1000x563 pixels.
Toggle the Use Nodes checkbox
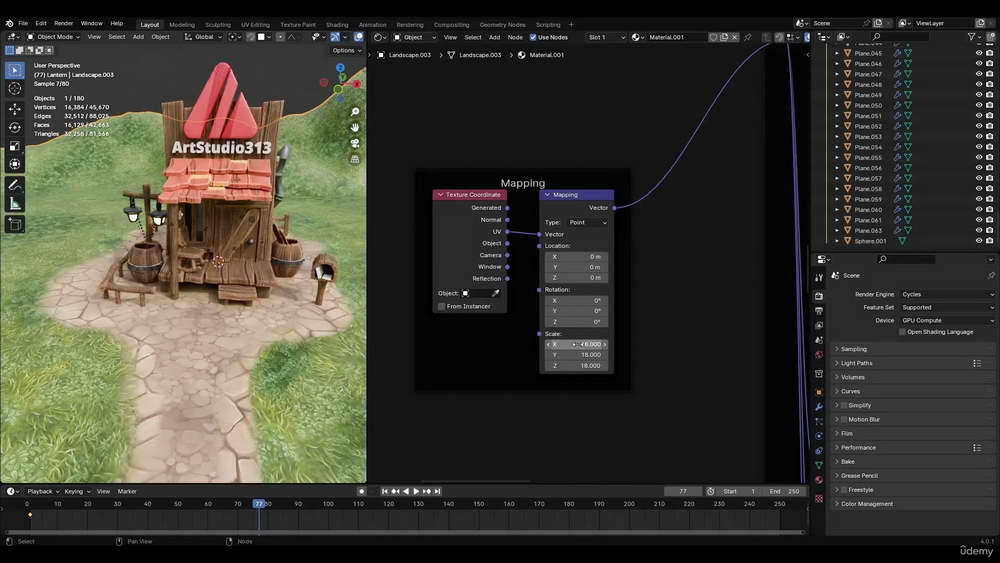(533, 37)
